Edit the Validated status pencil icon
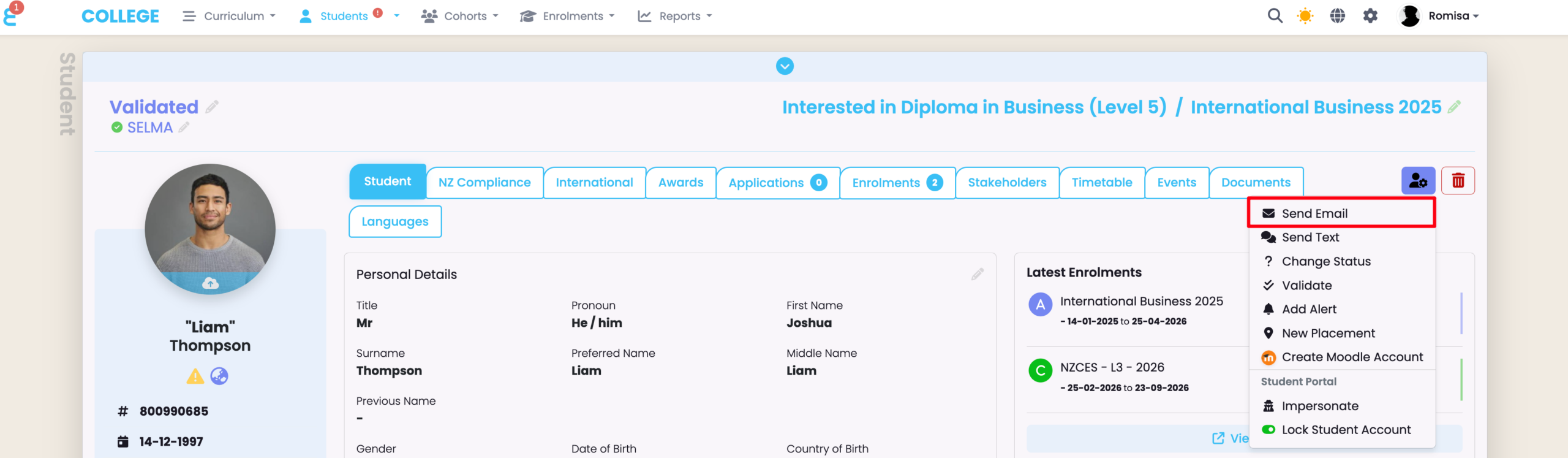The height and width of the screenshot is (458, 1568). (212, 107)
